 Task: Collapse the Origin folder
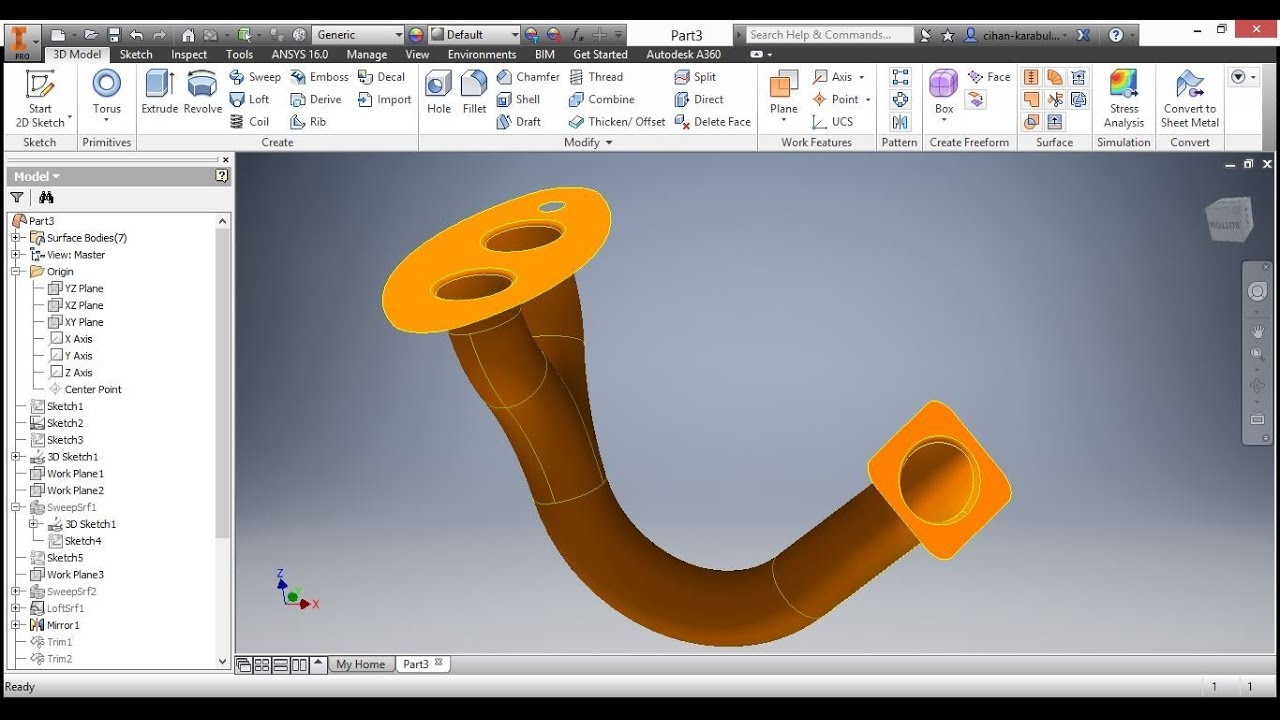pos(16,271)
